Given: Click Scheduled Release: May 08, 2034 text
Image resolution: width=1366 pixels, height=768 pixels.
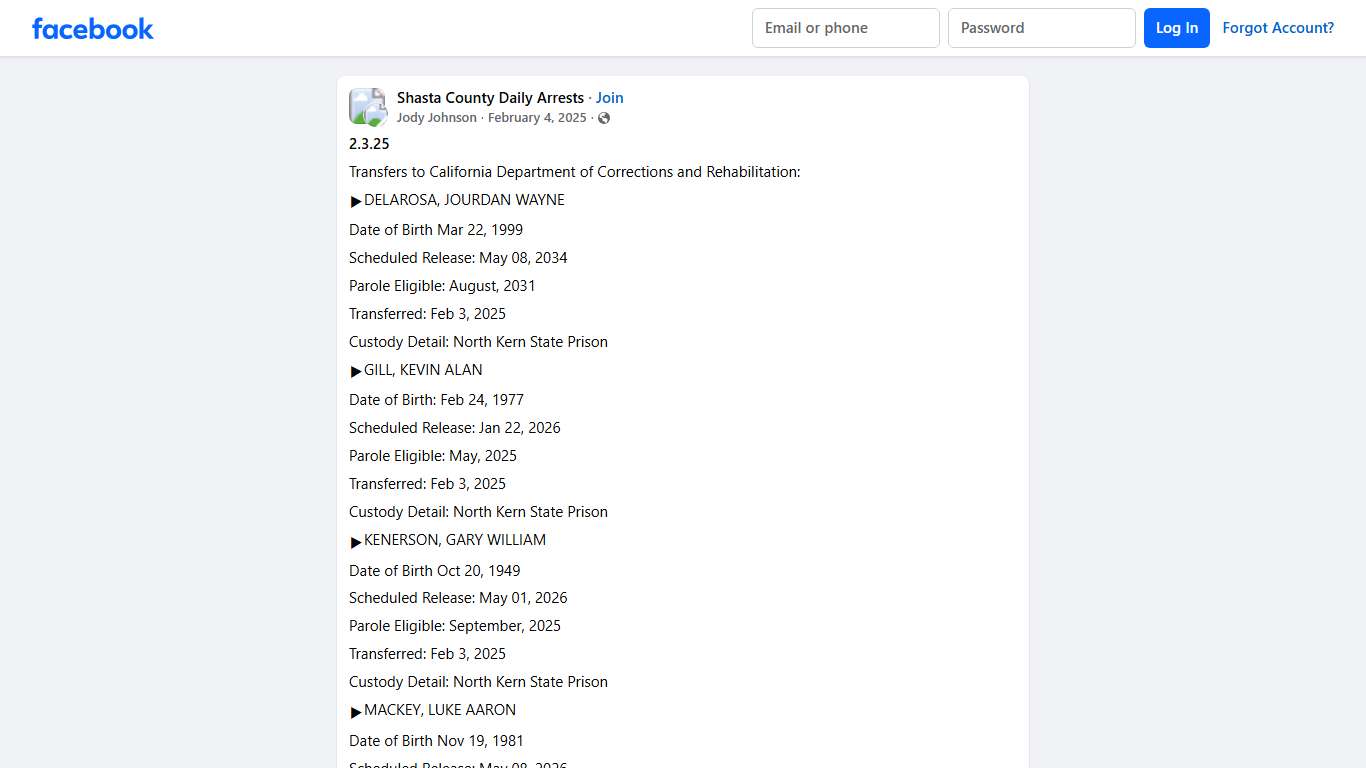Looking at the screenshot, I should (458, 257).
